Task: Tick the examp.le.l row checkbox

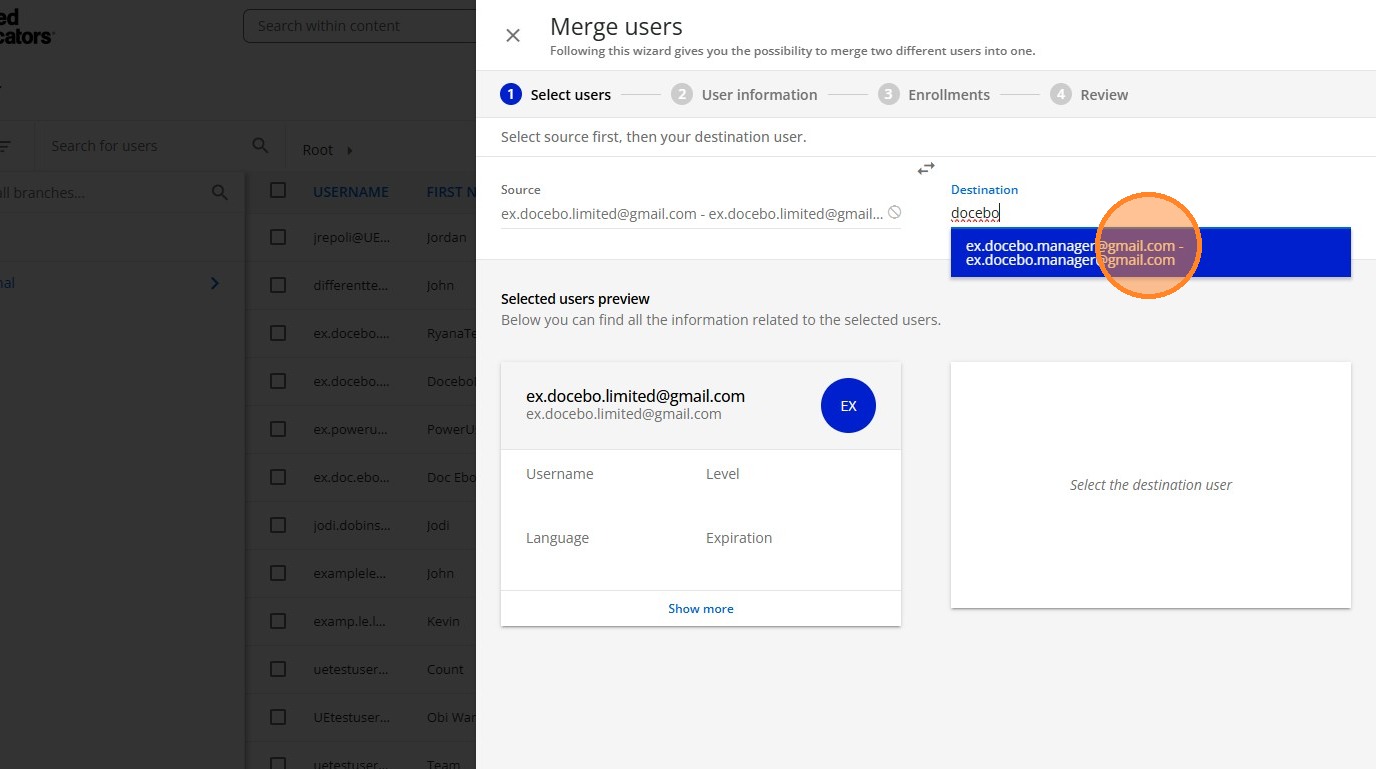Action: tap(278, 621)
